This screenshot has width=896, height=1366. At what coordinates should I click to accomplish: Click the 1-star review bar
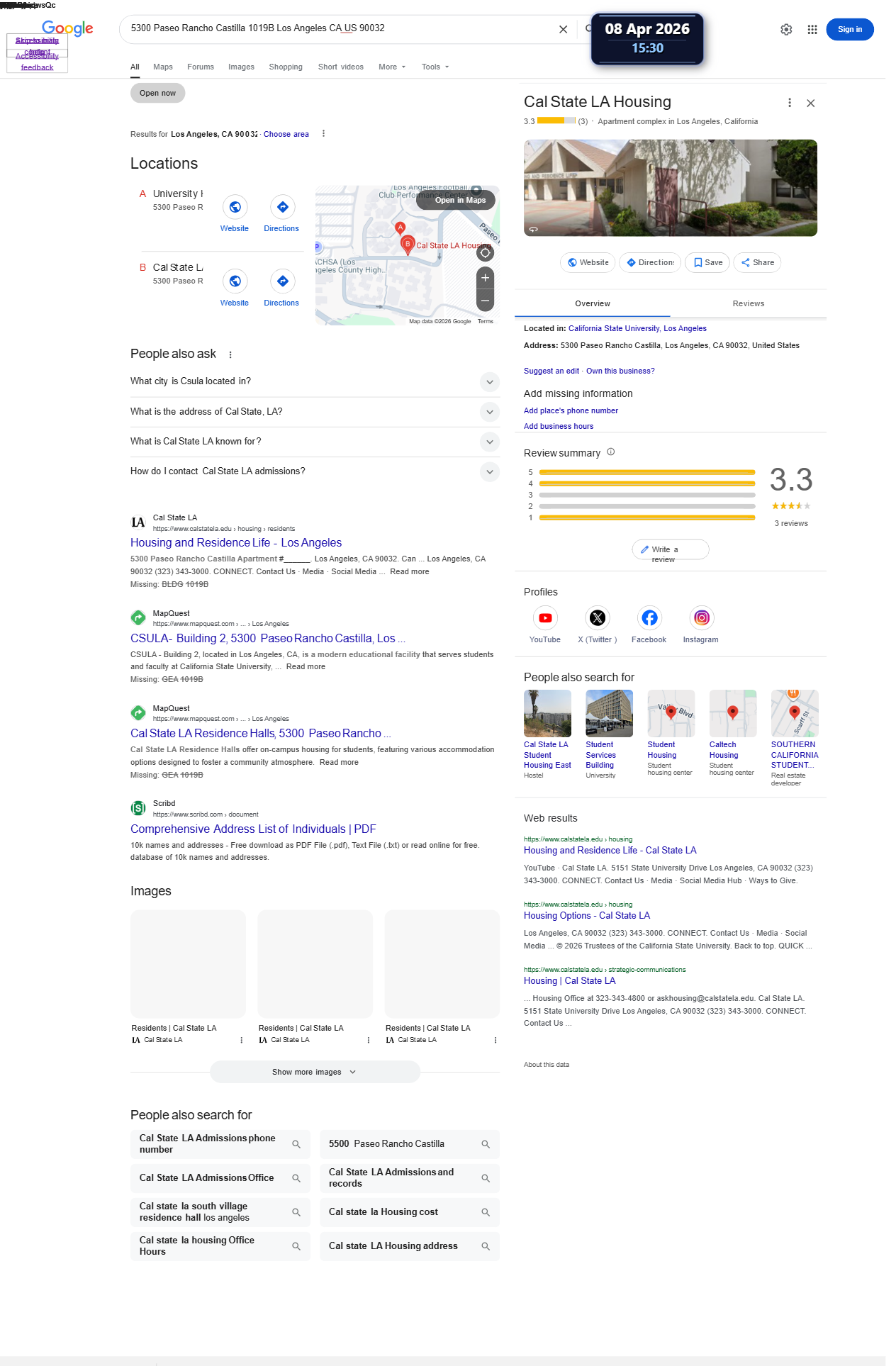647,517
